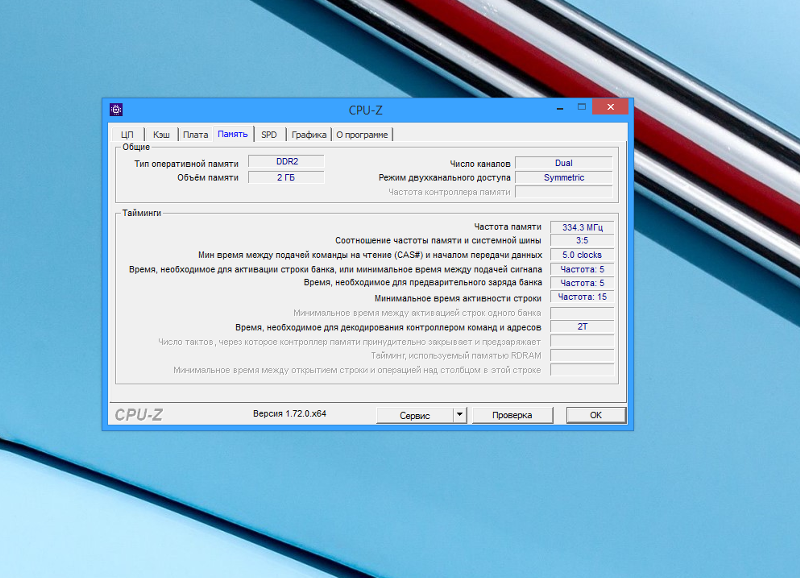Maximize the CPU-Z window
Screen dimensions: 800x578
[x=582, y=107]
